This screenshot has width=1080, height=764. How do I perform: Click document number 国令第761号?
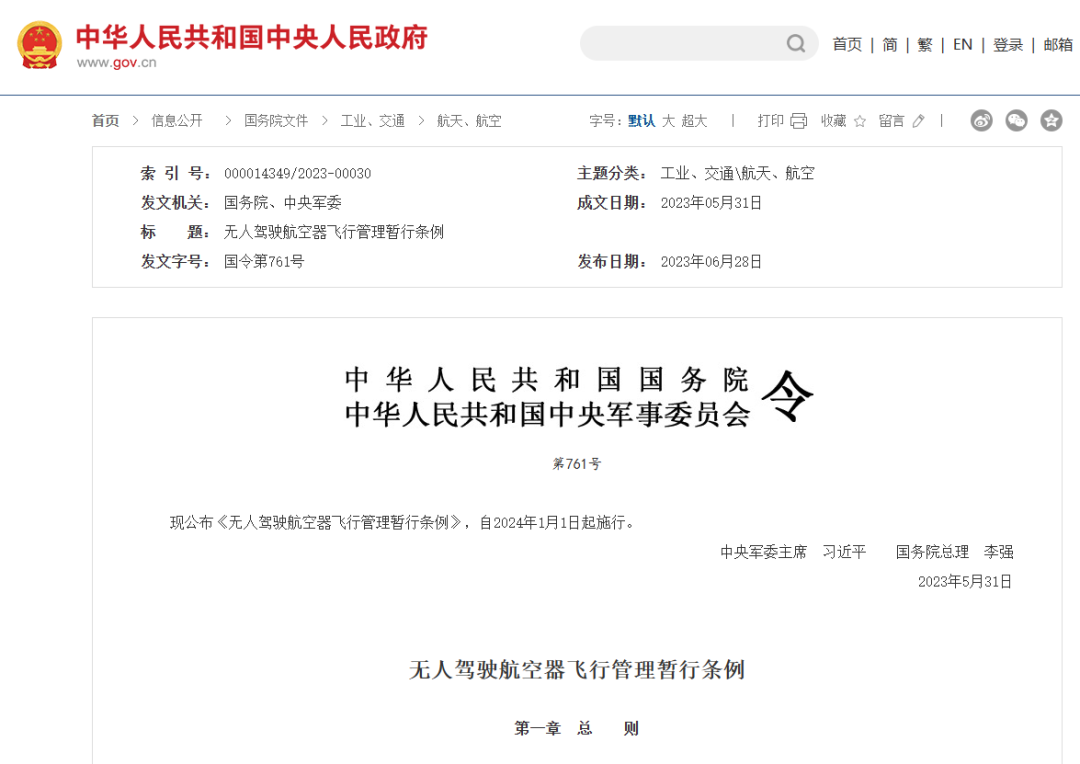264,262
